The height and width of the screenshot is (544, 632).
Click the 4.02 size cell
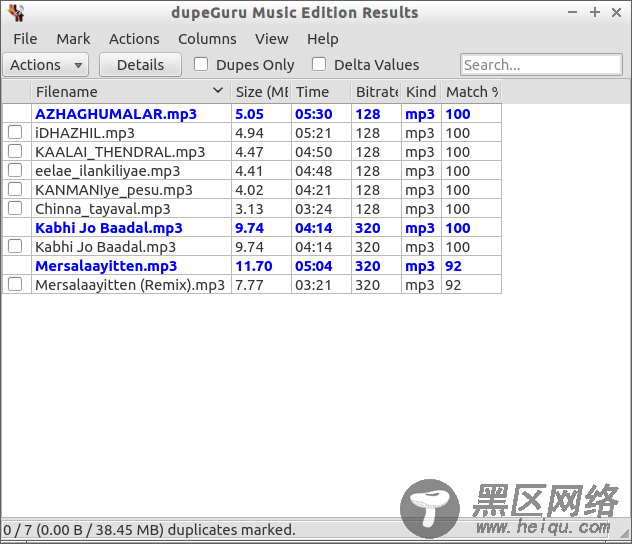(x=261, y=189)
